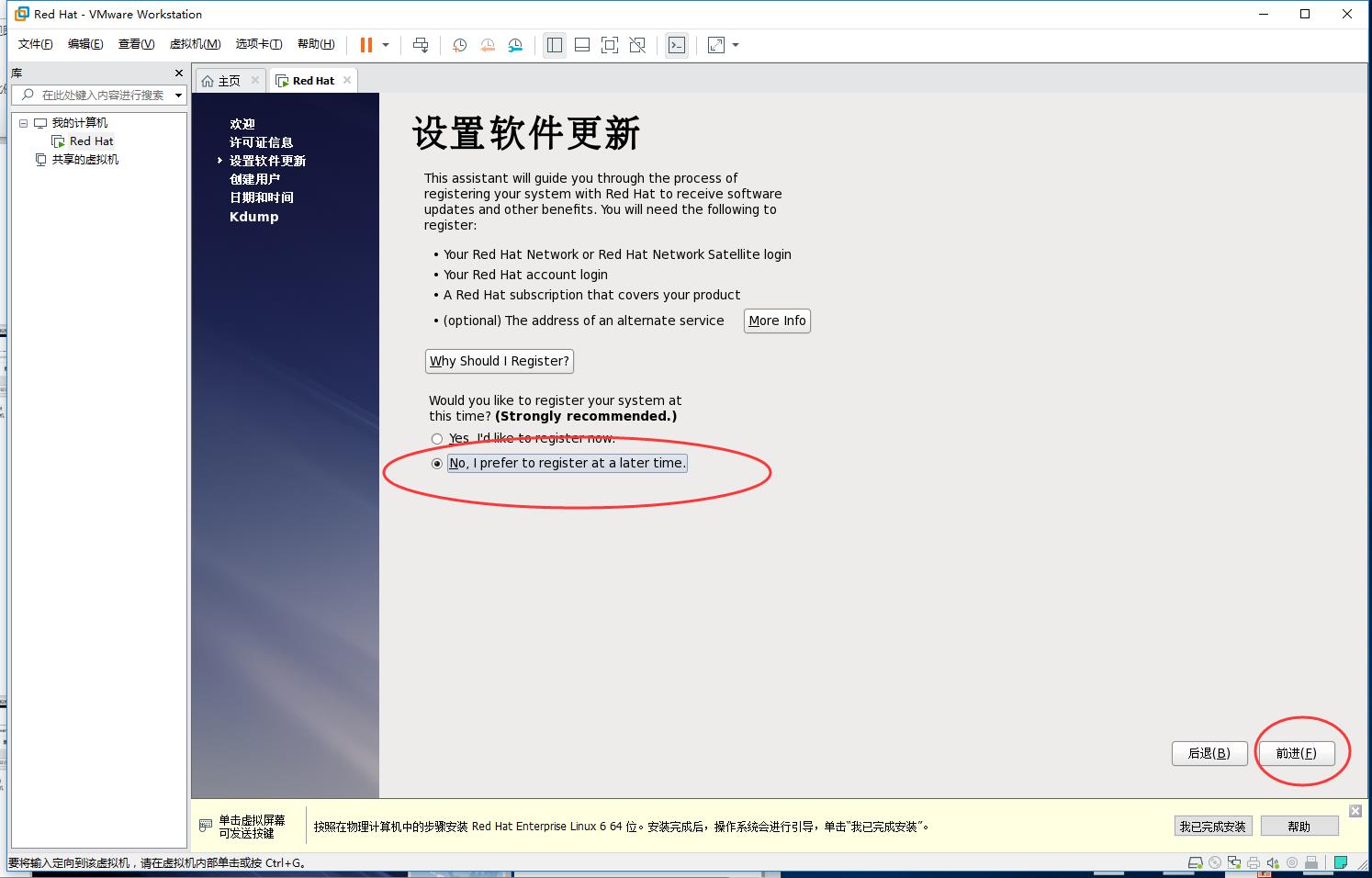The width and height of the screenshot is (1372, 878).
Task: Click the second CD/DVD status icon
Action: [1292, 862]
